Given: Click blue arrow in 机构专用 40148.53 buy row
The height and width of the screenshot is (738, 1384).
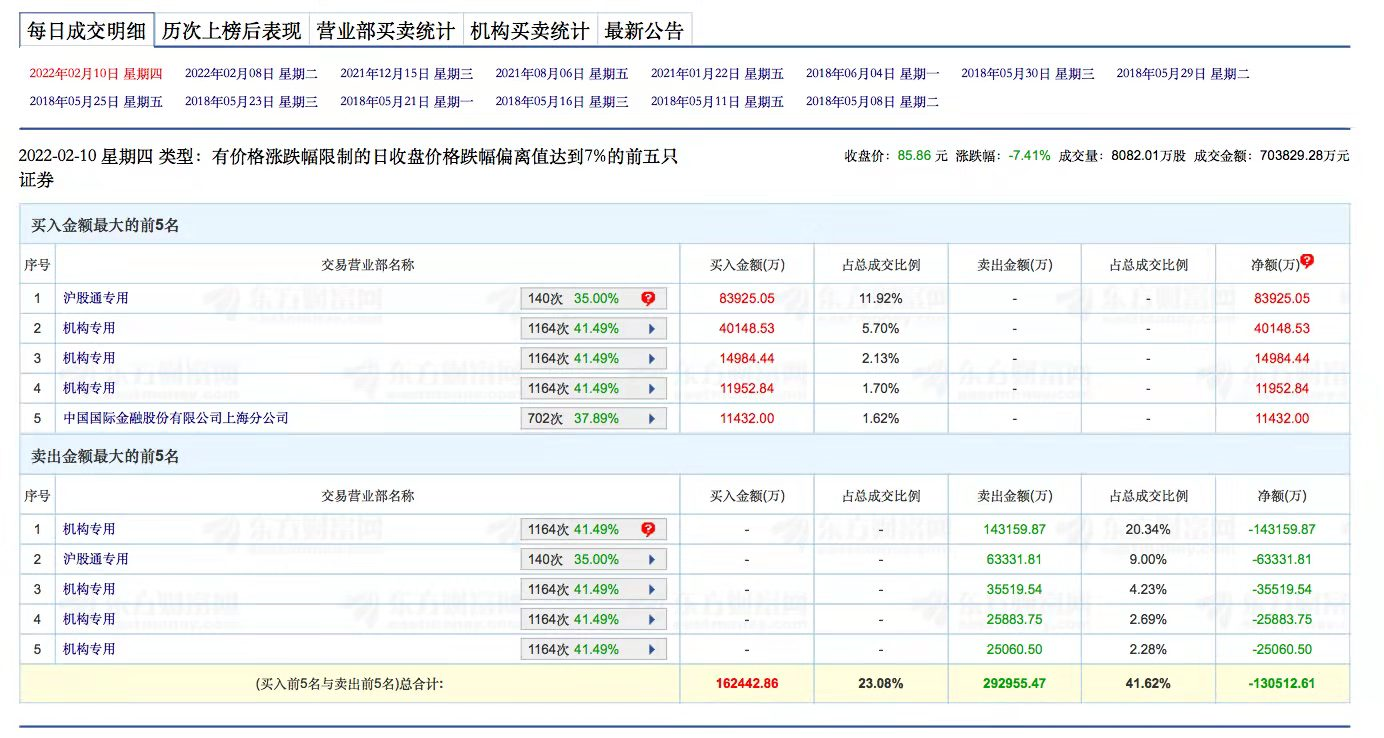Looking at the screenshot, I should 652,328.
